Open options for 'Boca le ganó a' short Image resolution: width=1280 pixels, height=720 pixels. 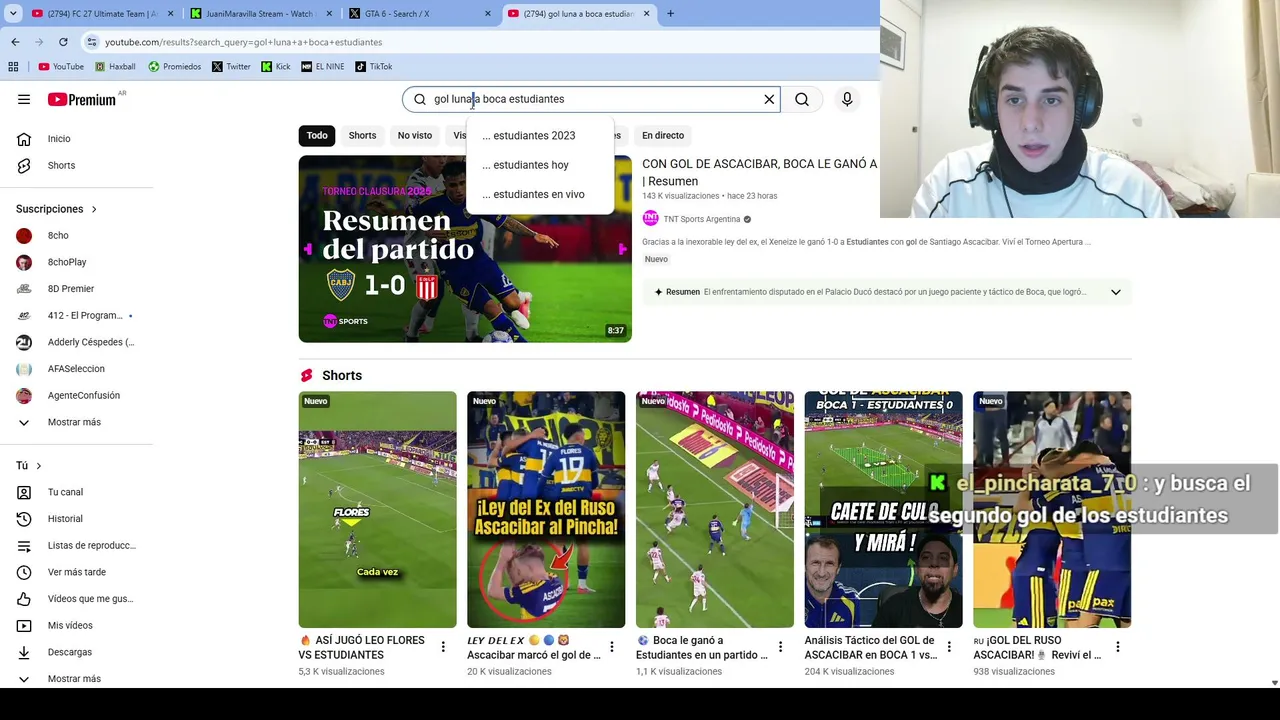click(780, 647)
